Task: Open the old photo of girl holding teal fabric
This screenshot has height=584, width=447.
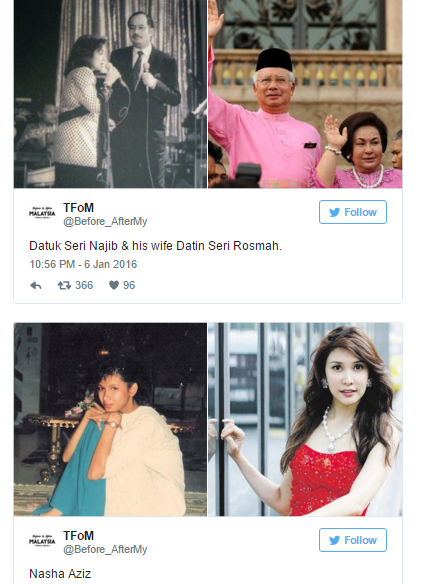Action: [x=110, y=419]
